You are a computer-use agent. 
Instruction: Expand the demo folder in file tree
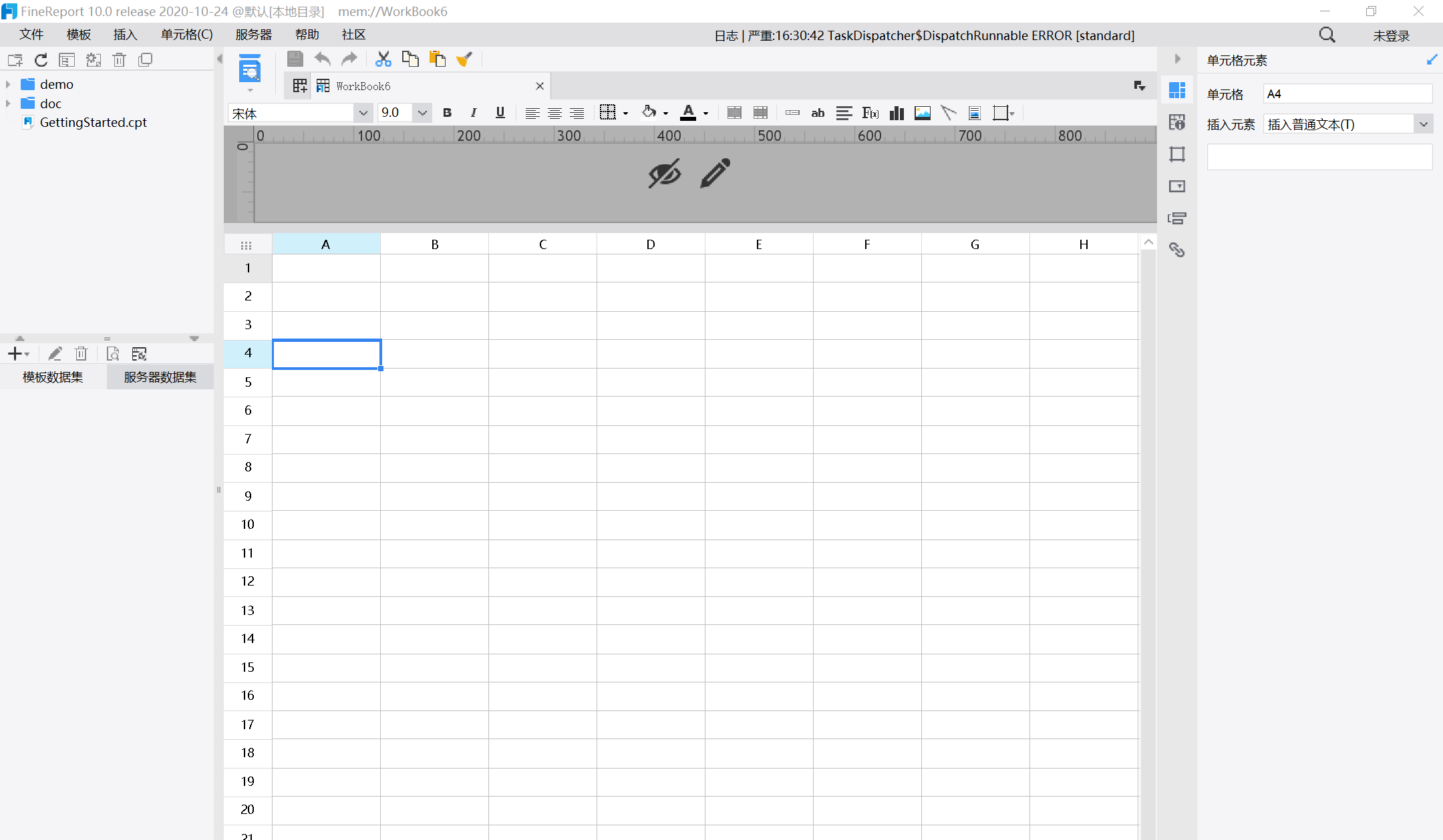(x=8, y=84)
